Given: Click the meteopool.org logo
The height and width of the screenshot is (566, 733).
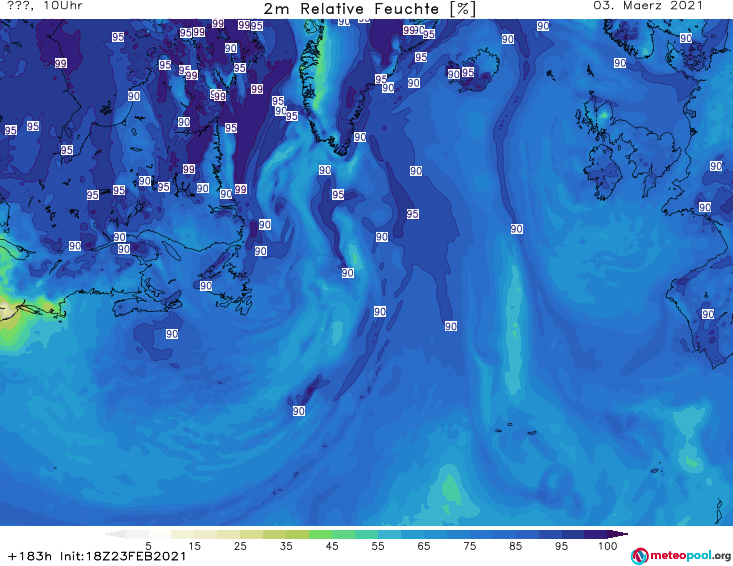Looking at the screenshot, I should pyautogui.click(x=681, y=556).
